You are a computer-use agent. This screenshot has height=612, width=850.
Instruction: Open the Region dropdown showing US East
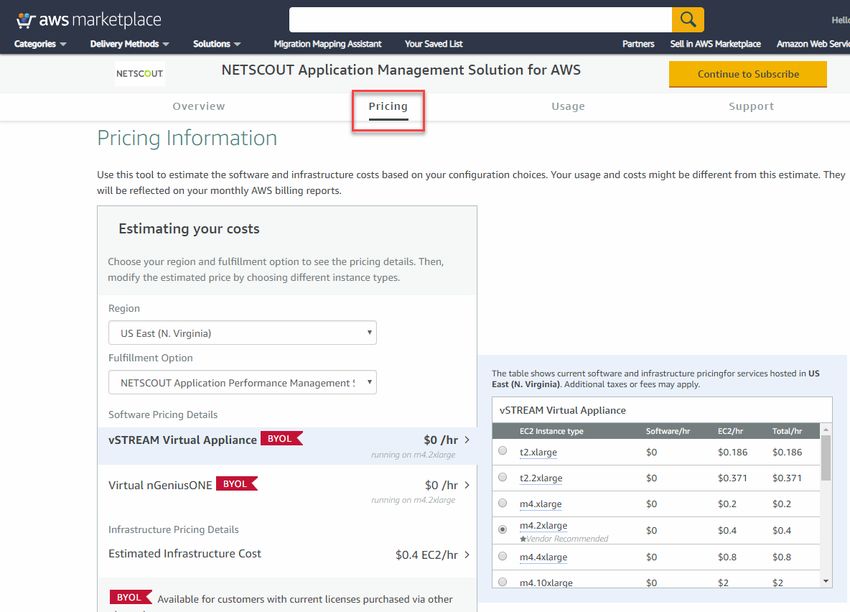(242, 333)
